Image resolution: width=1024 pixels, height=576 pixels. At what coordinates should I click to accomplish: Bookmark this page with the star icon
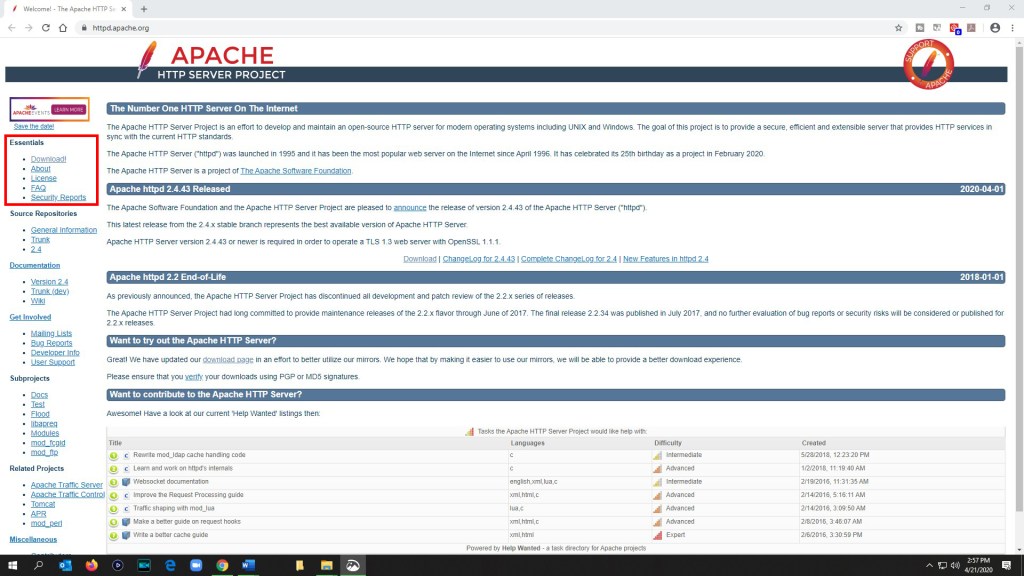(x=899, y=28)
